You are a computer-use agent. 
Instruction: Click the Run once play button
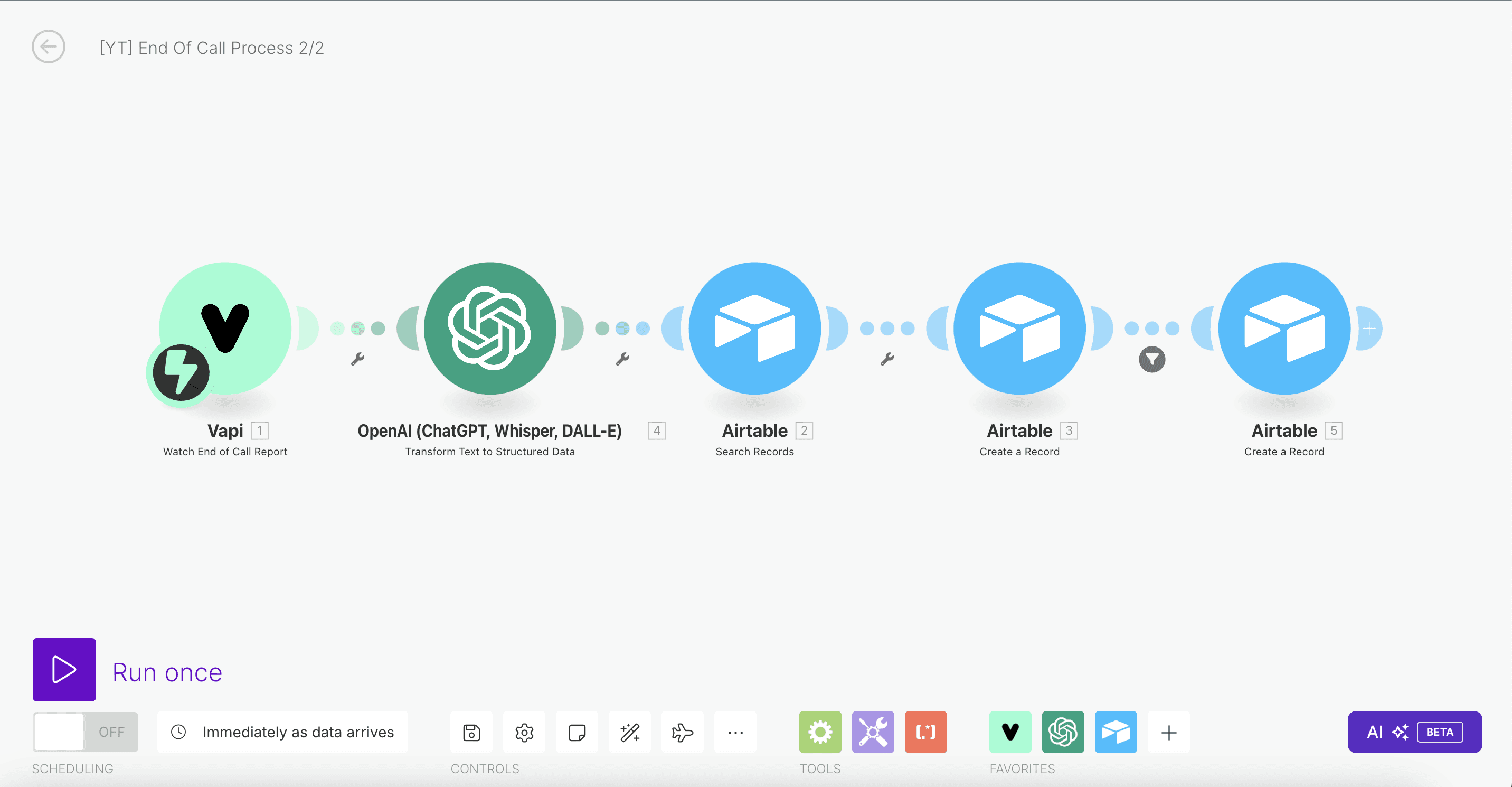[x=64, y=670]
